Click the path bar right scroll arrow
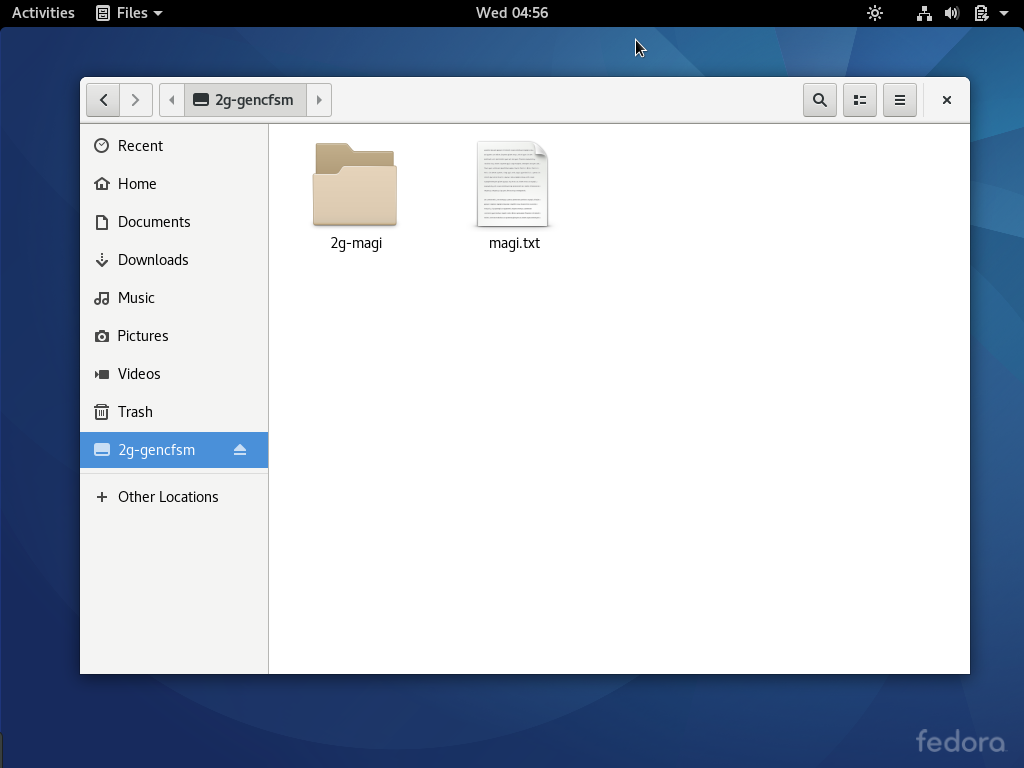1024x768 pixels. click(319, 100)
